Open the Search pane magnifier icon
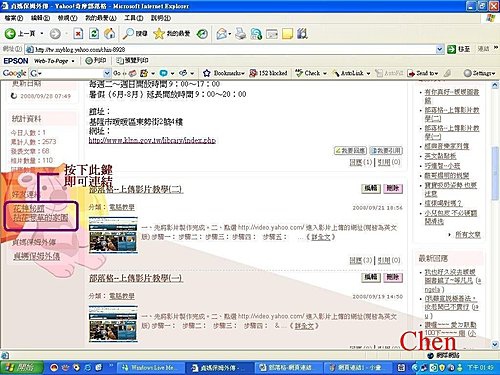 click(x=135, y=33)
